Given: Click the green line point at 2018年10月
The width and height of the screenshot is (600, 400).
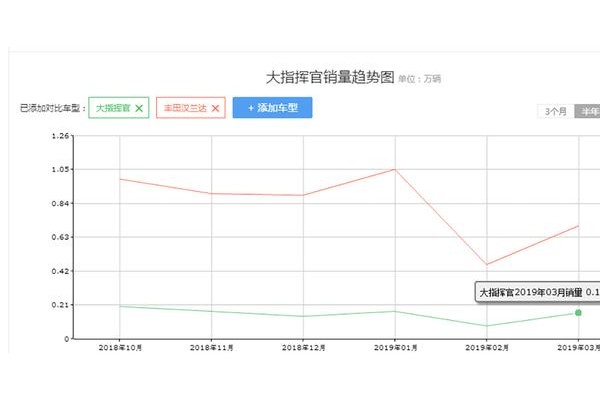Looking at the screenshot, I should click(x=120, y=306).
